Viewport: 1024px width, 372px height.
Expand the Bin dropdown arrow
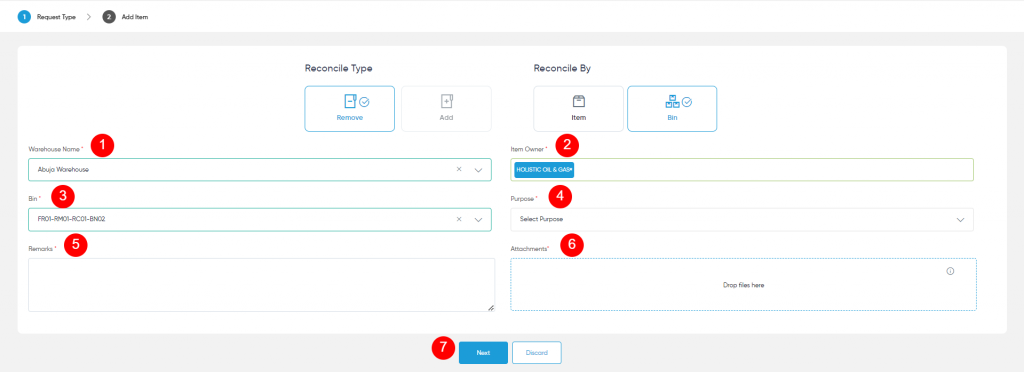[479, 220]
